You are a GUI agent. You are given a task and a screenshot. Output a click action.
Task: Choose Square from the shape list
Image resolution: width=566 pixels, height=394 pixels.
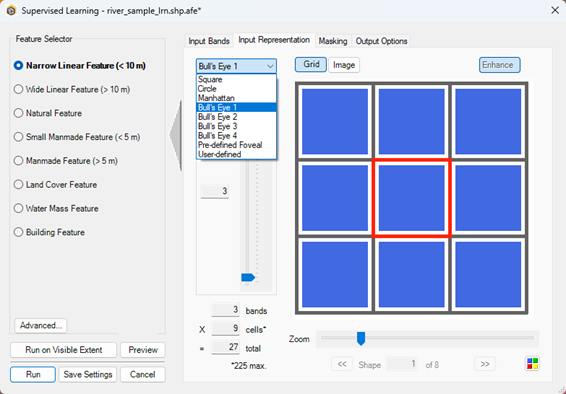(x=236, y=79)
